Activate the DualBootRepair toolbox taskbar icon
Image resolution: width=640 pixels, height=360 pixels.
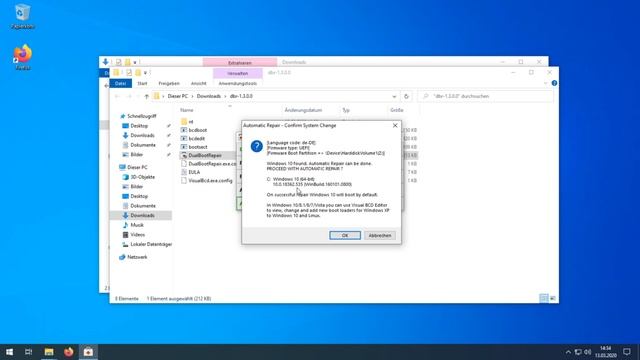pyautogui.click(x=88, y=352)
